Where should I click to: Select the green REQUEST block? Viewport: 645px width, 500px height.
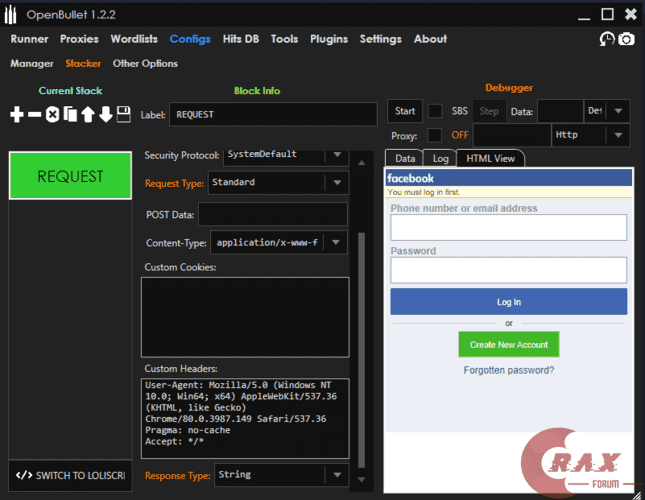(70, 176)
